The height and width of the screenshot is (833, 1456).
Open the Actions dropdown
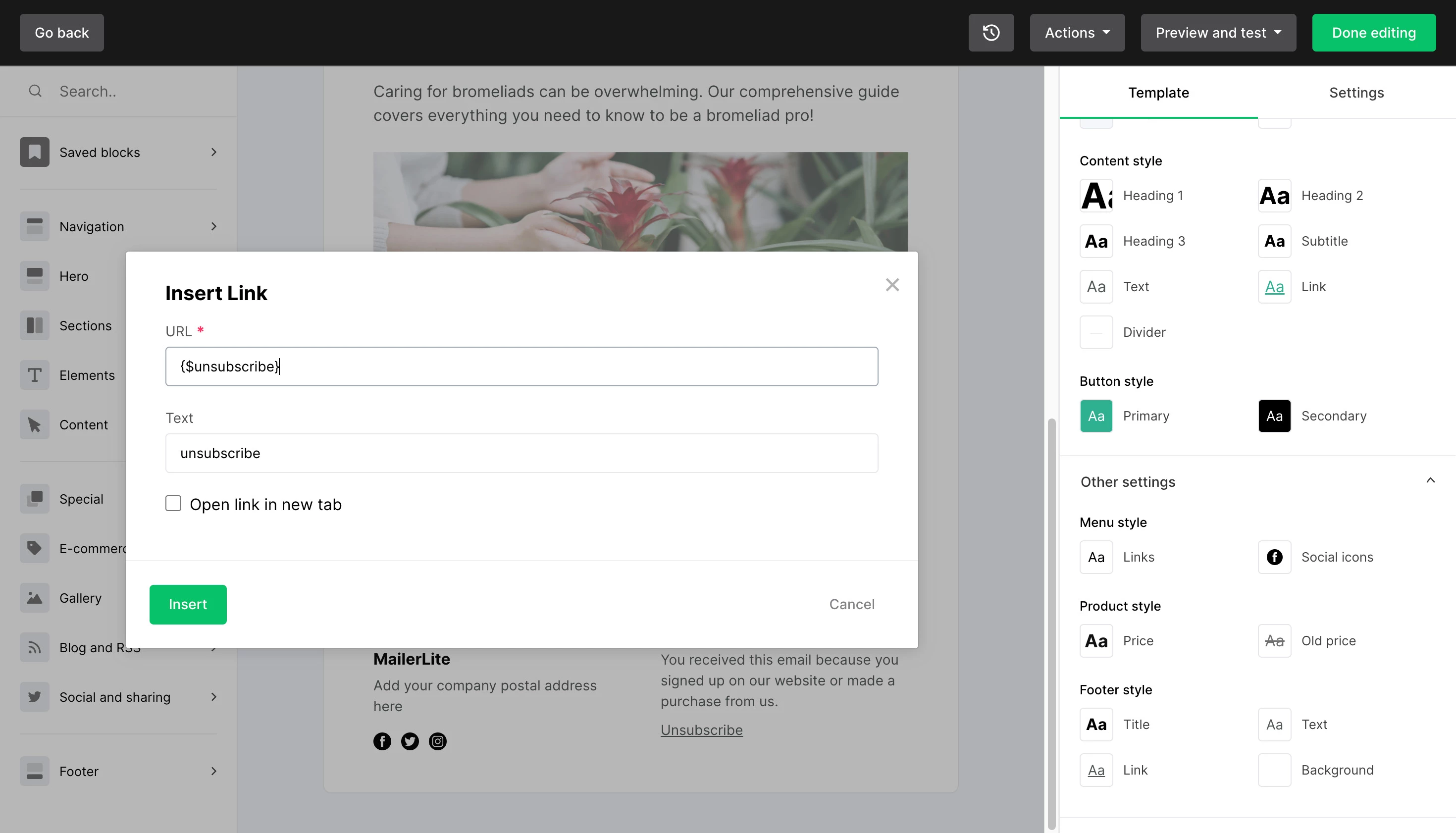1077,33
